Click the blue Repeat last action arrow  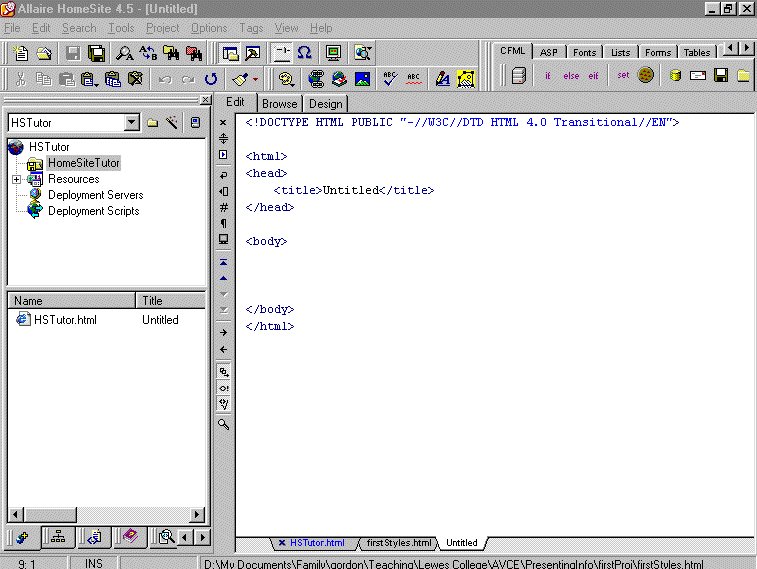[211, 78]
